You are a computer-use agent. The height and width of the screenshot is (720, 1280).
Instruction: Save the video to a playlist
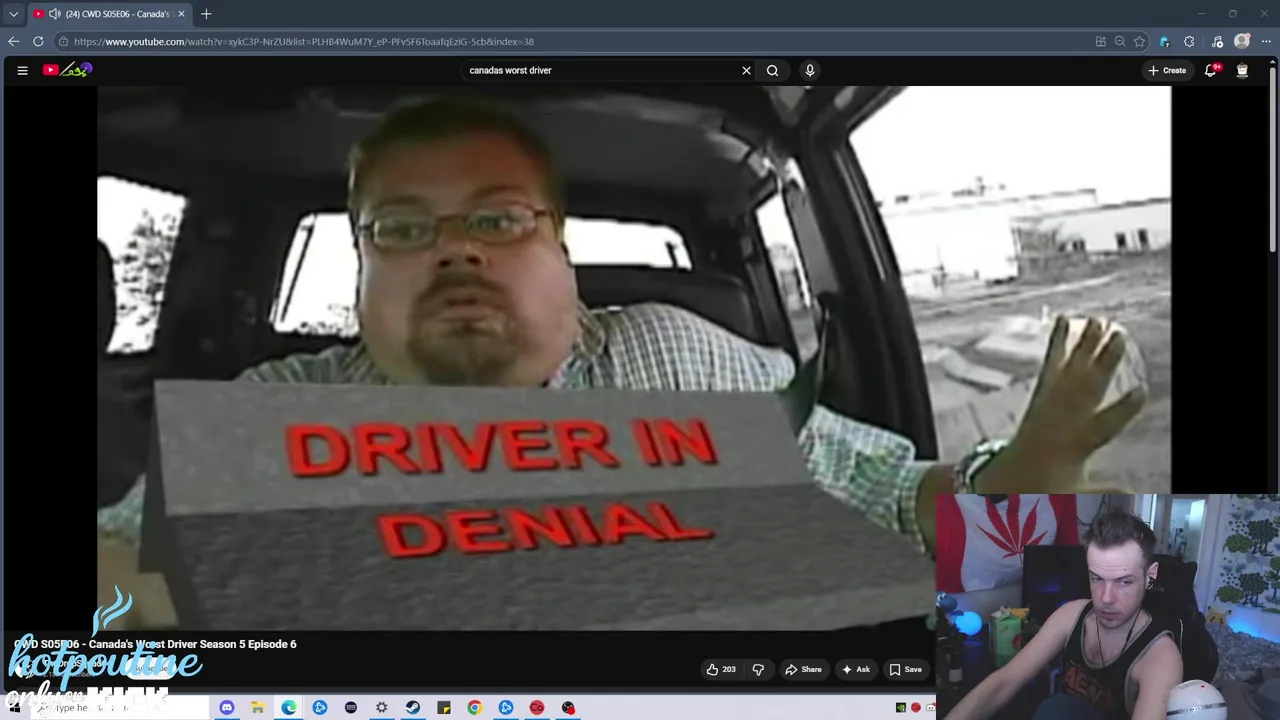[x=906, y=669]
